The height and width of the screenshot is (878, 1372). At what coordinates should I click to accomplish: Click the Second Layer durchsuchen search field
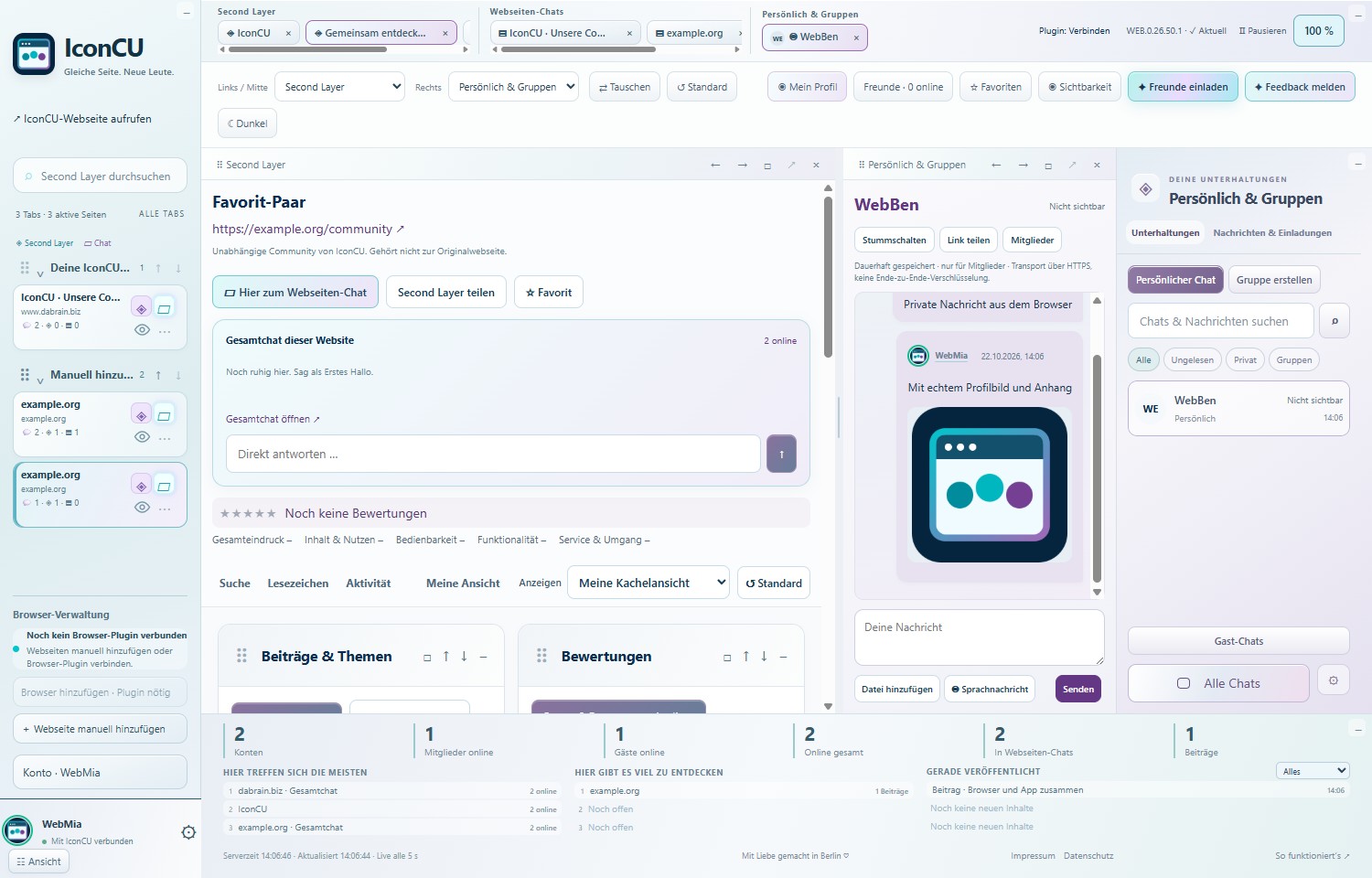(100, 177)
